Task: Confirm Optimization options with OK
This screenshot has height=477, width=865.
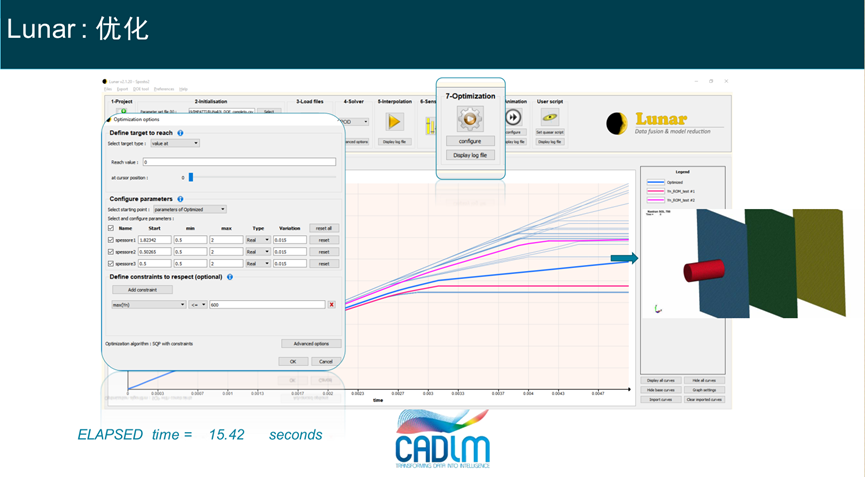Action: pos(293,362)
